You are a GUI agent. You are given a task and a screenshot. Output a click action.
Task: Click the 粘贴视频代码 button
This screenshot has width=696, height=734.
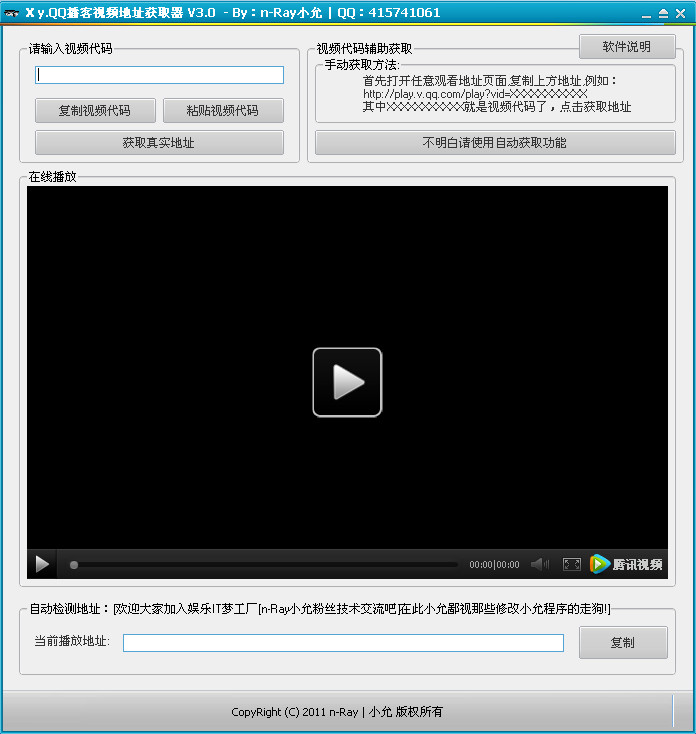pyautogui.click(x=223, y=110)
